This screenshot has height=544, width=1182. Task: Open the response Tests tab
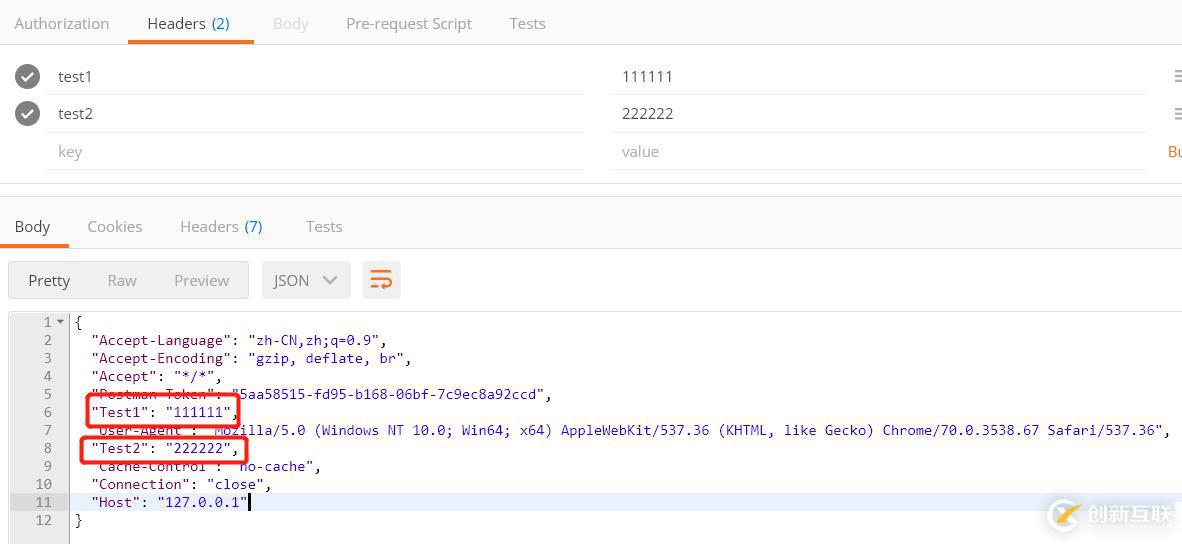(324, 227)
